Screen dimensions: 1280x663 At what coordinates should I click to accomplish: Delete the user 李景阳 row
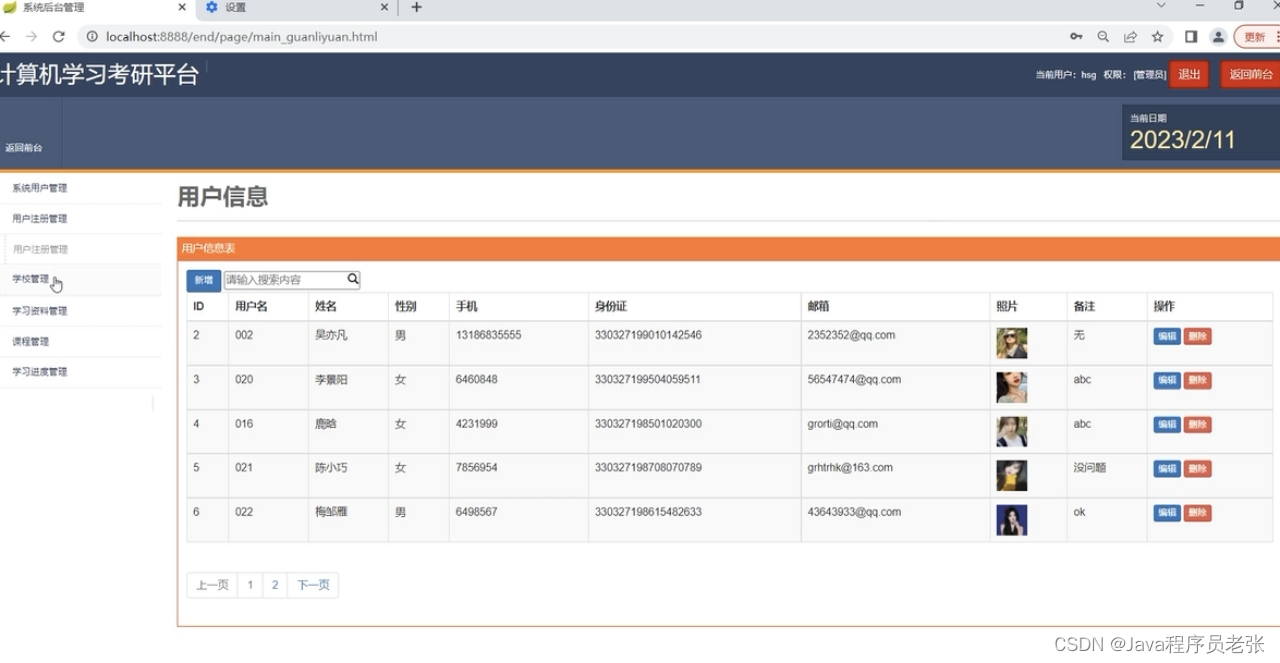pyautogui.click(x=1197, y=381)
